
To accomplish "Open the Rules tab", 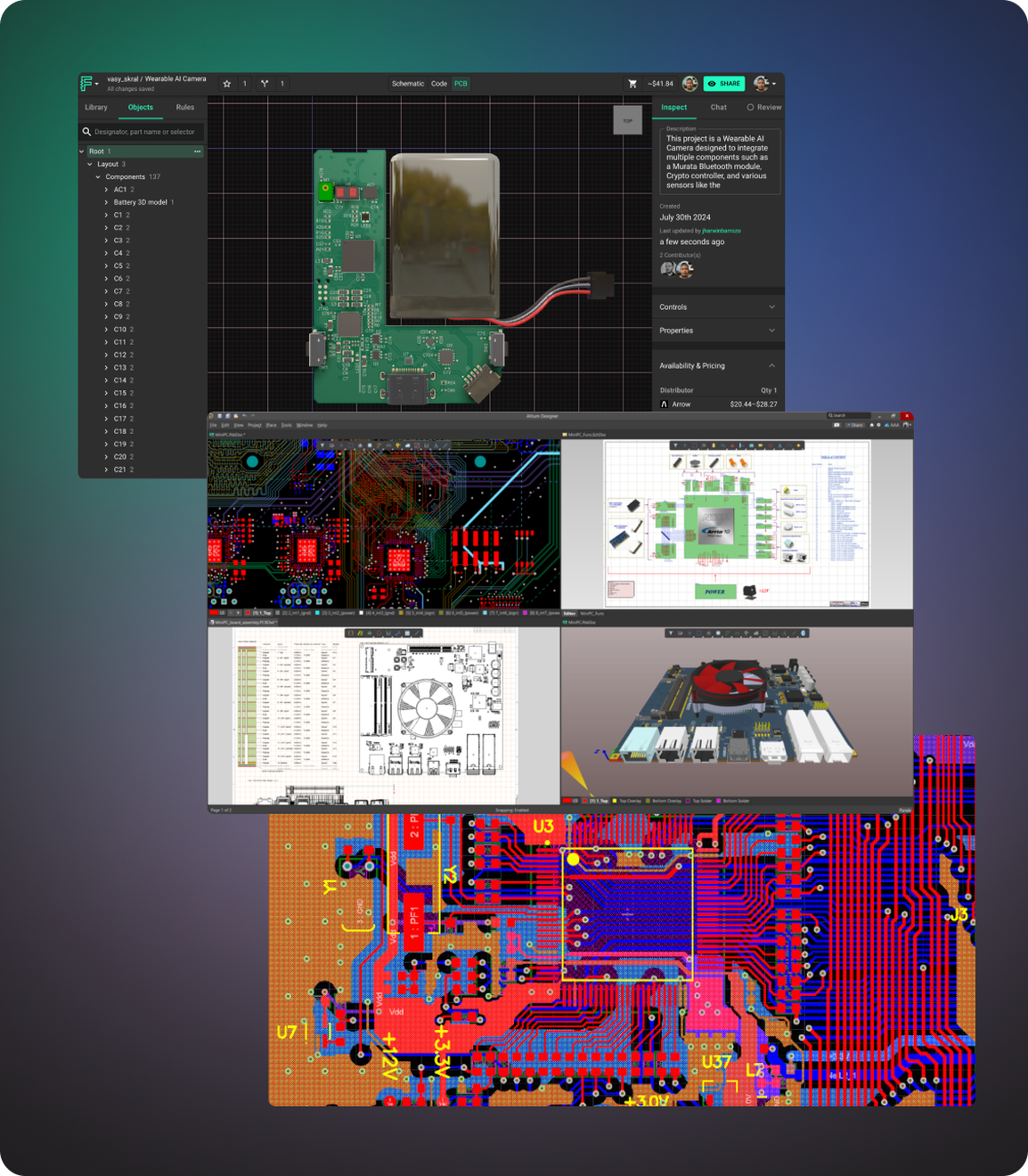I will pyautogui.click(x=184, y=107).
